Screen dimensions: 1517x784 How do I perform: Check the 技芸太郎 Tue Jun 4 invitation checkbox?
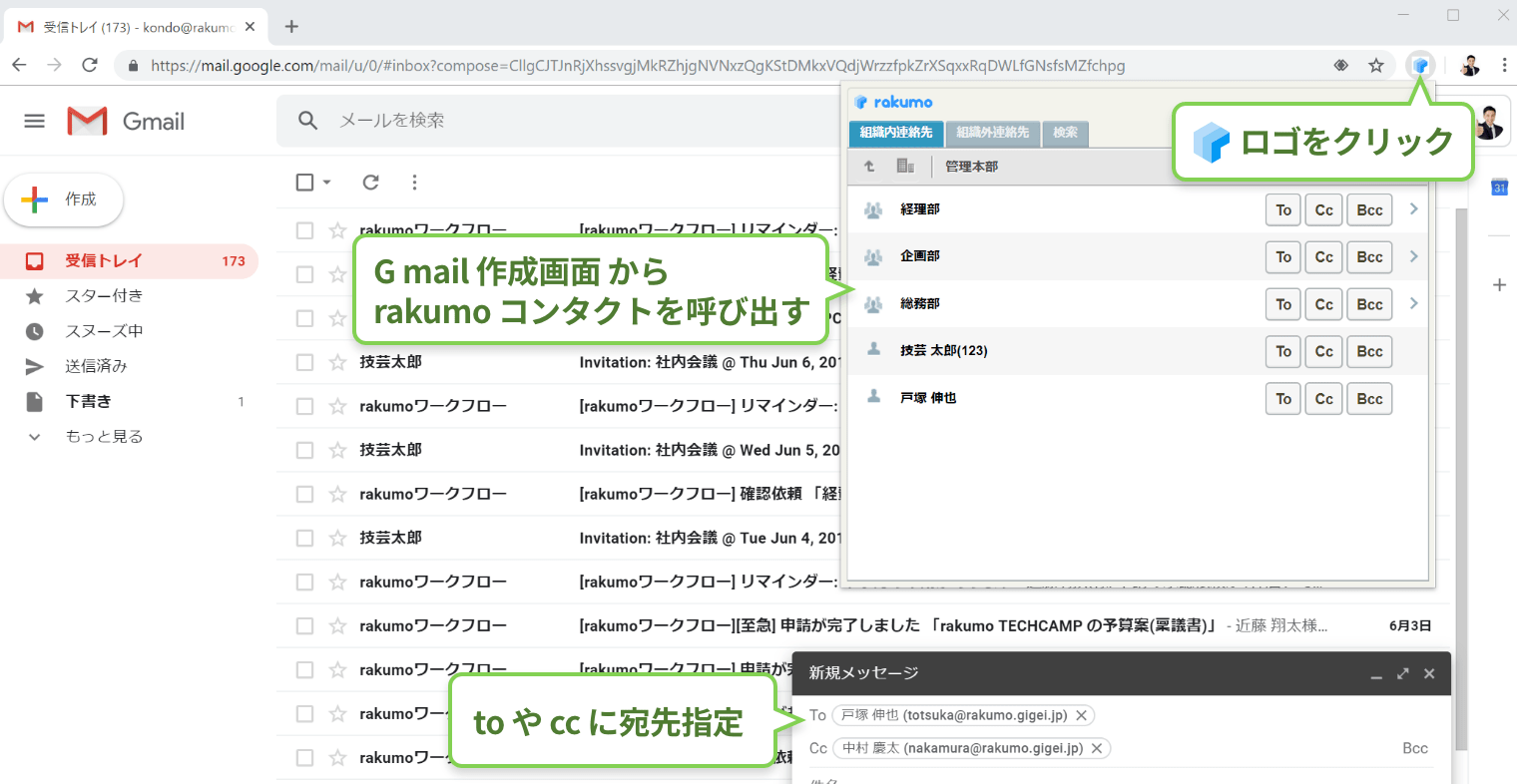pos(304,538)
